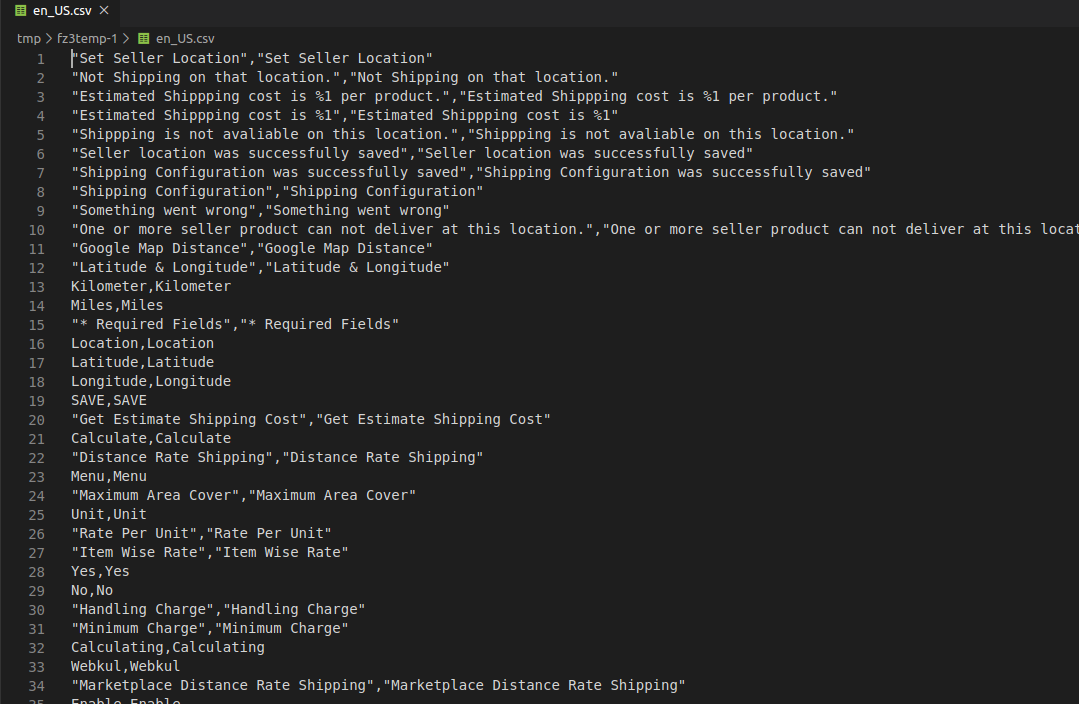1079x704 pixels.
Task: Put cursor on the Yes,Yes line
Action: click(x=100, y=571)
